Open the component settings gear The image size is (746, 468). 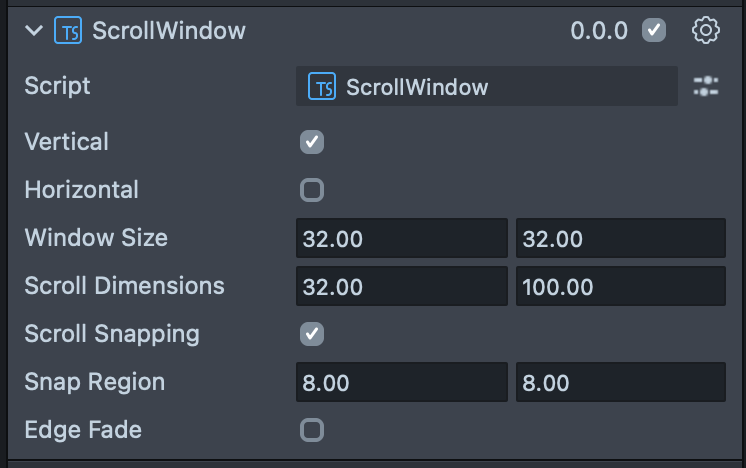pyautogui.click(x=706, y=31)
